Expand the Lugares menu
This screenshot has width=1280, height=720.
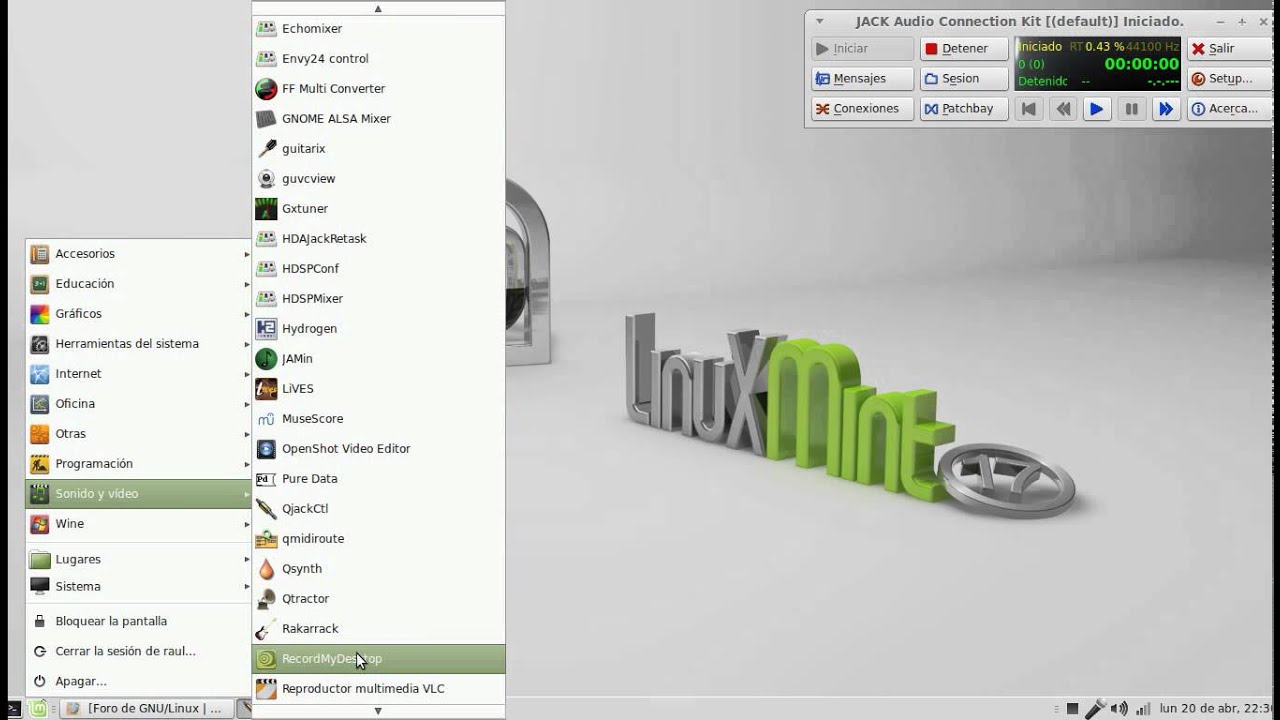pos(138,560)
